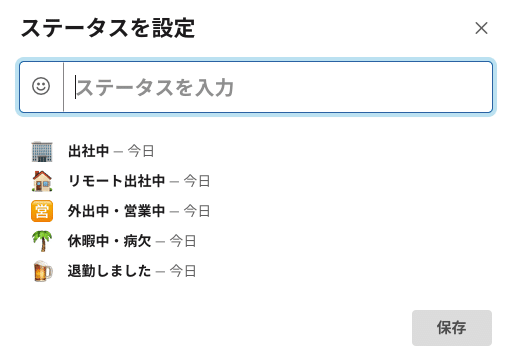Choose the 出社中 status preset
The height and width of the screenshot is (363, 513).
tap(89, 151)
